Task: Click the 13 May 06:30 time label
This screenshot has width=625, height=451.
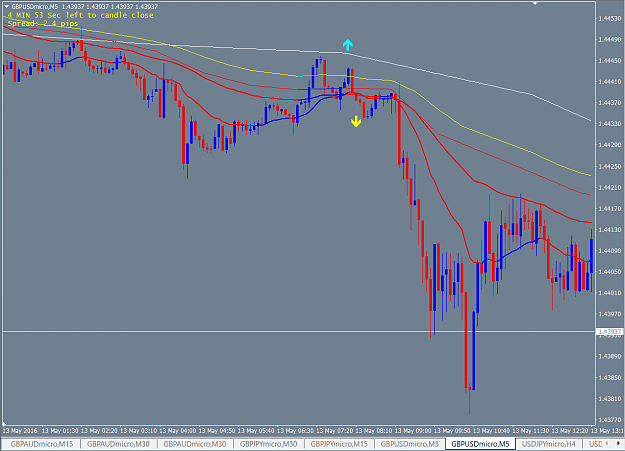Action: tap(295, 431)
